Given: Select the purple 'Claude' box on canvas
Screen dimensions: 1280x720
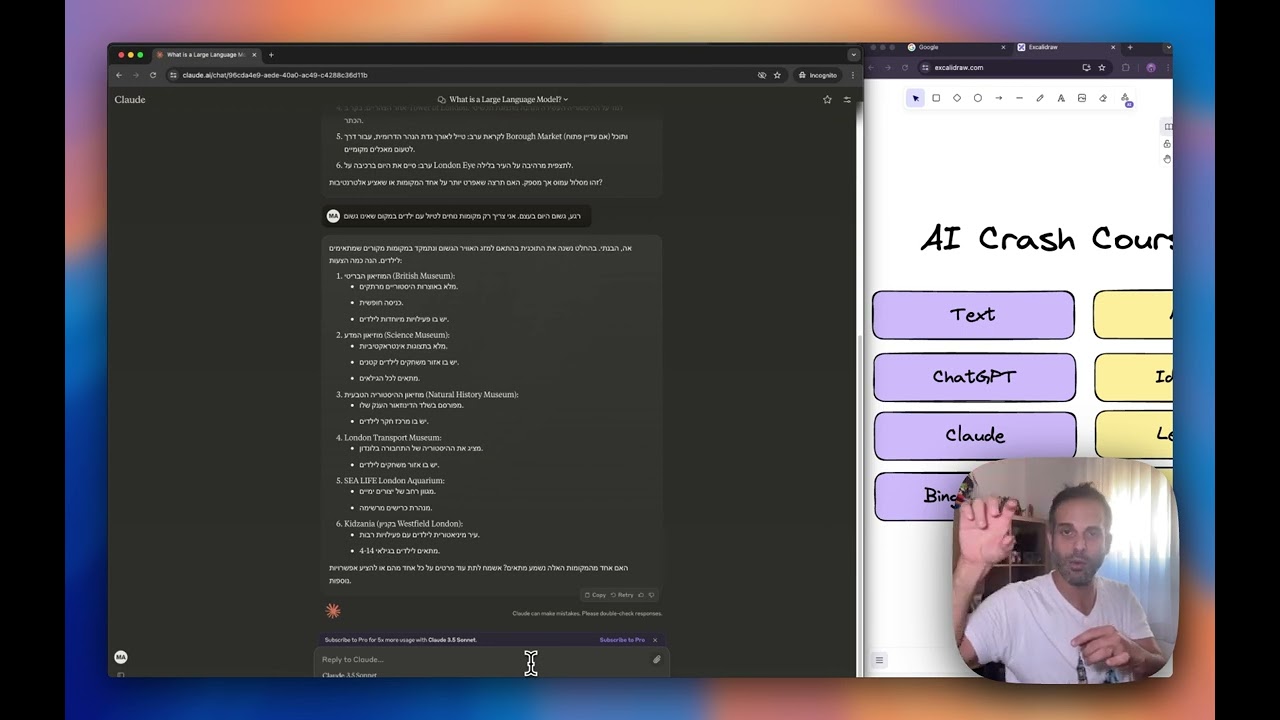Looking at the screenshot, I should click(975, 436).
